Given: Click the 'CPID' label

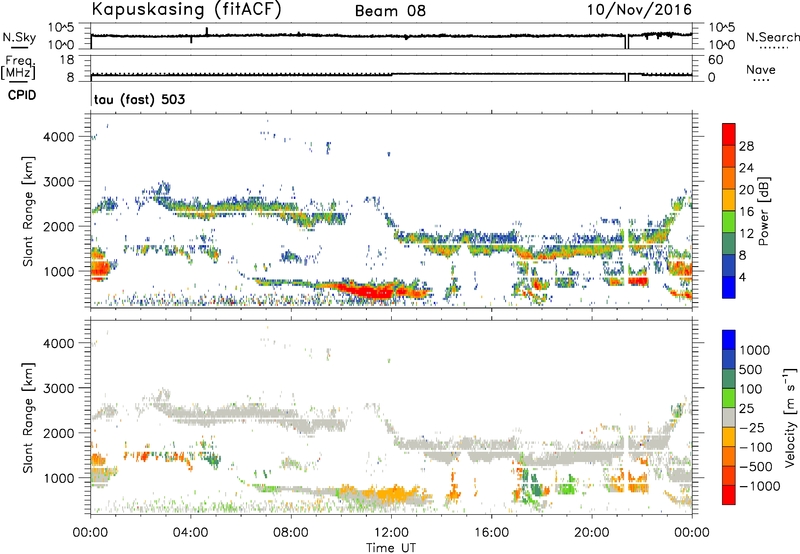Looking at the screenshot, I should coord(22,95).
